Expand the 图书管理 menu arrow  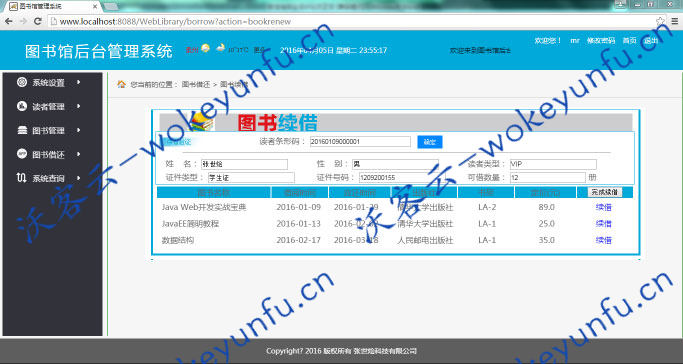tap(79, 130)
